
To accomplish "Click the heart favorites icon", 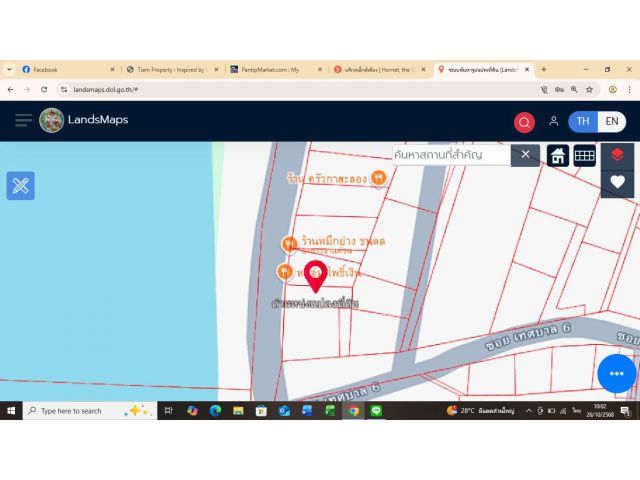I will 617,182.
